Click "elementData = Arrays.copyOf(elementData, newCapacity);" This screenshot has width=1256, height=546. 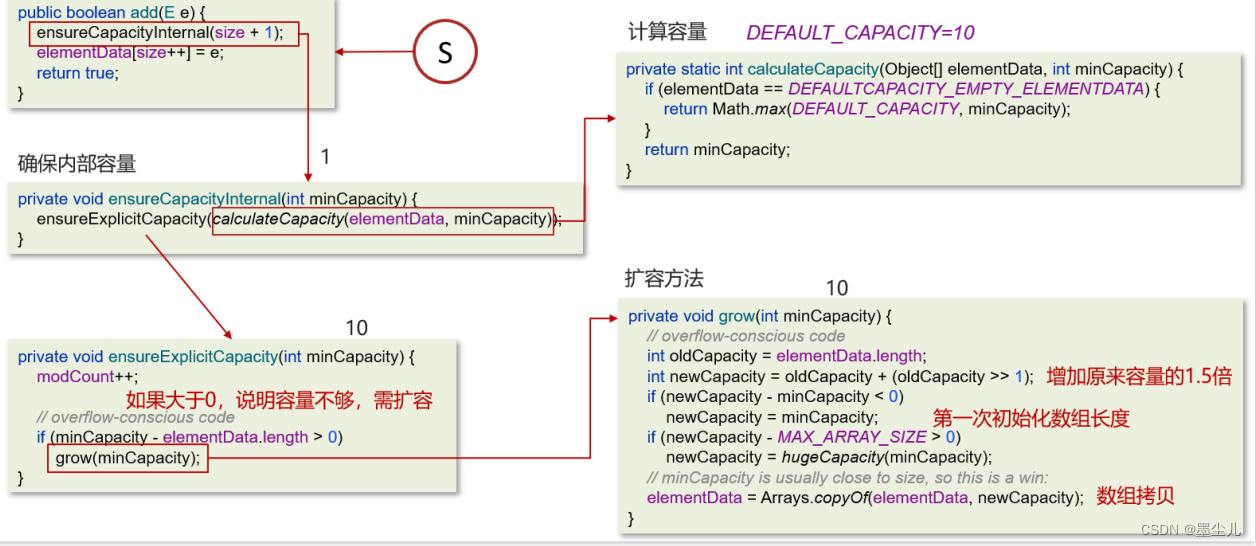866,497
